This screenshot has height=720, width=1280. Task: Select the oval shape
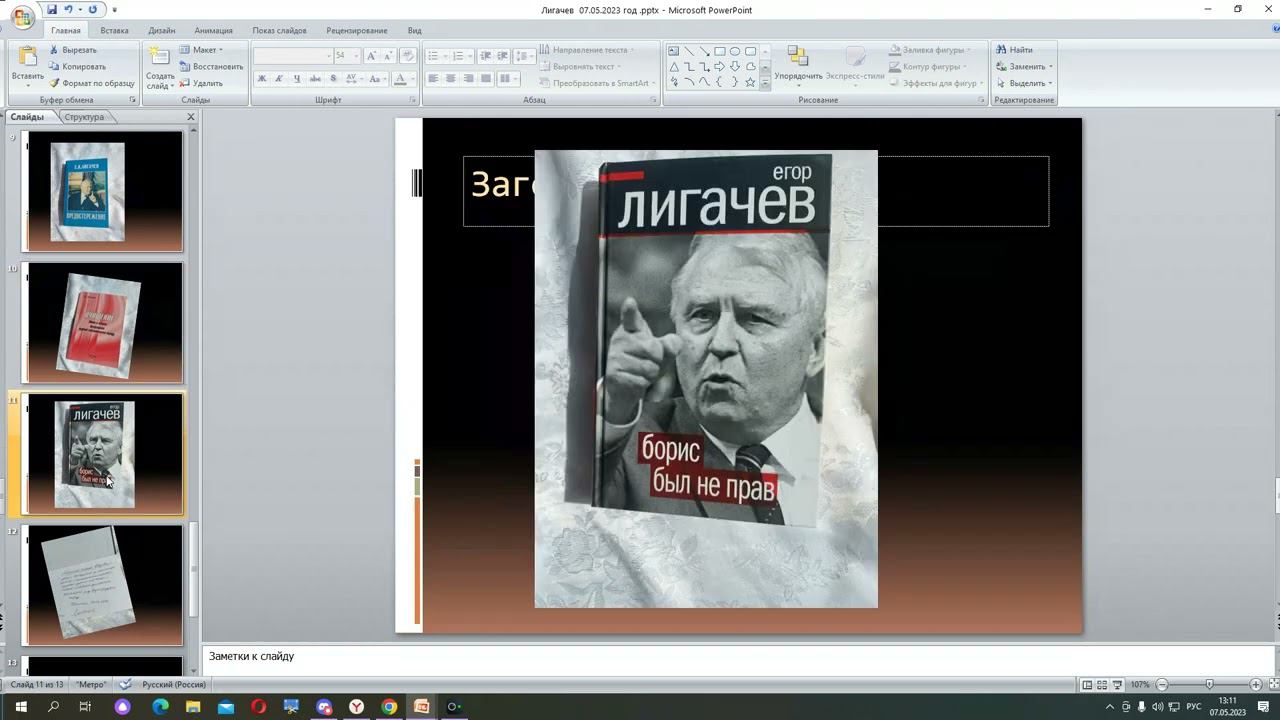pos(735,51)
